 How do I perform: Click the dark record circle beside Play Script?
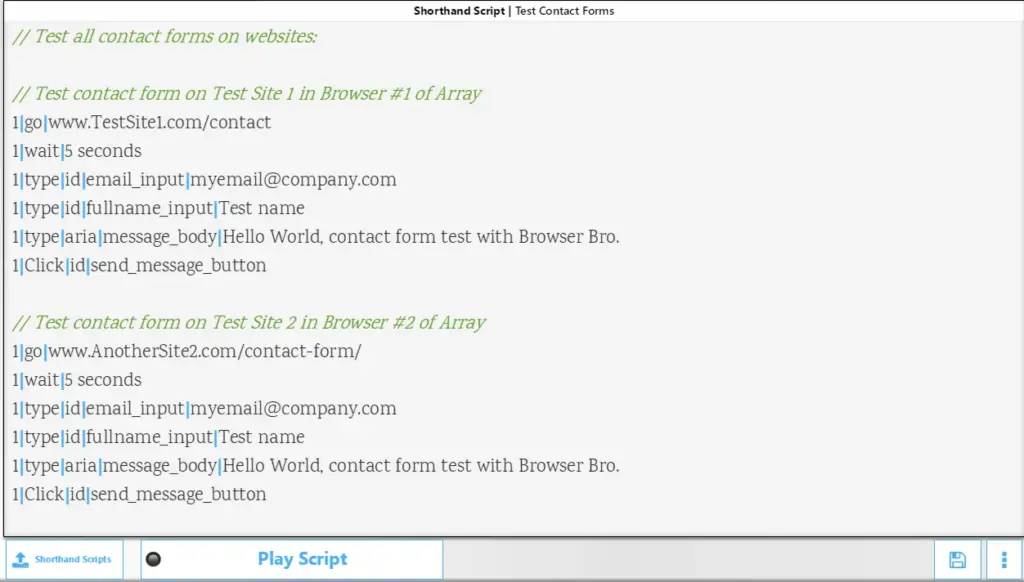[153, 559]
